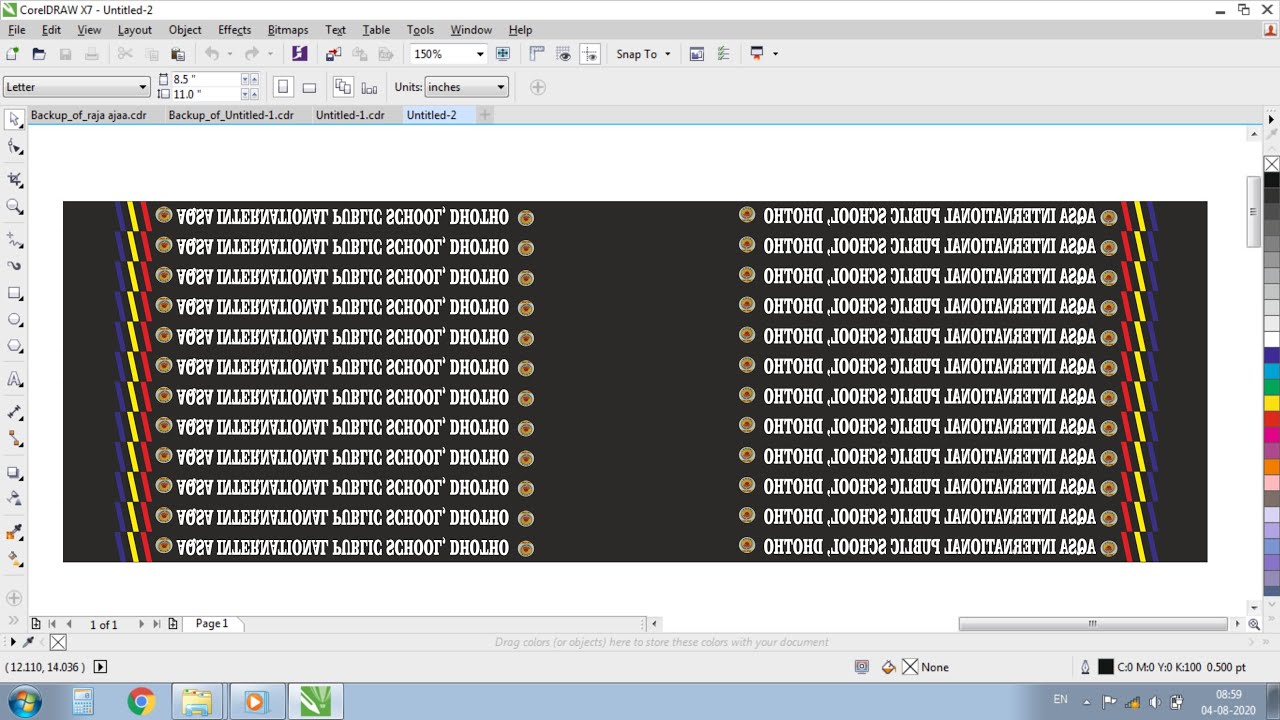Open the Units inches dropdown

pyautogui.click(x=501, y=87)
